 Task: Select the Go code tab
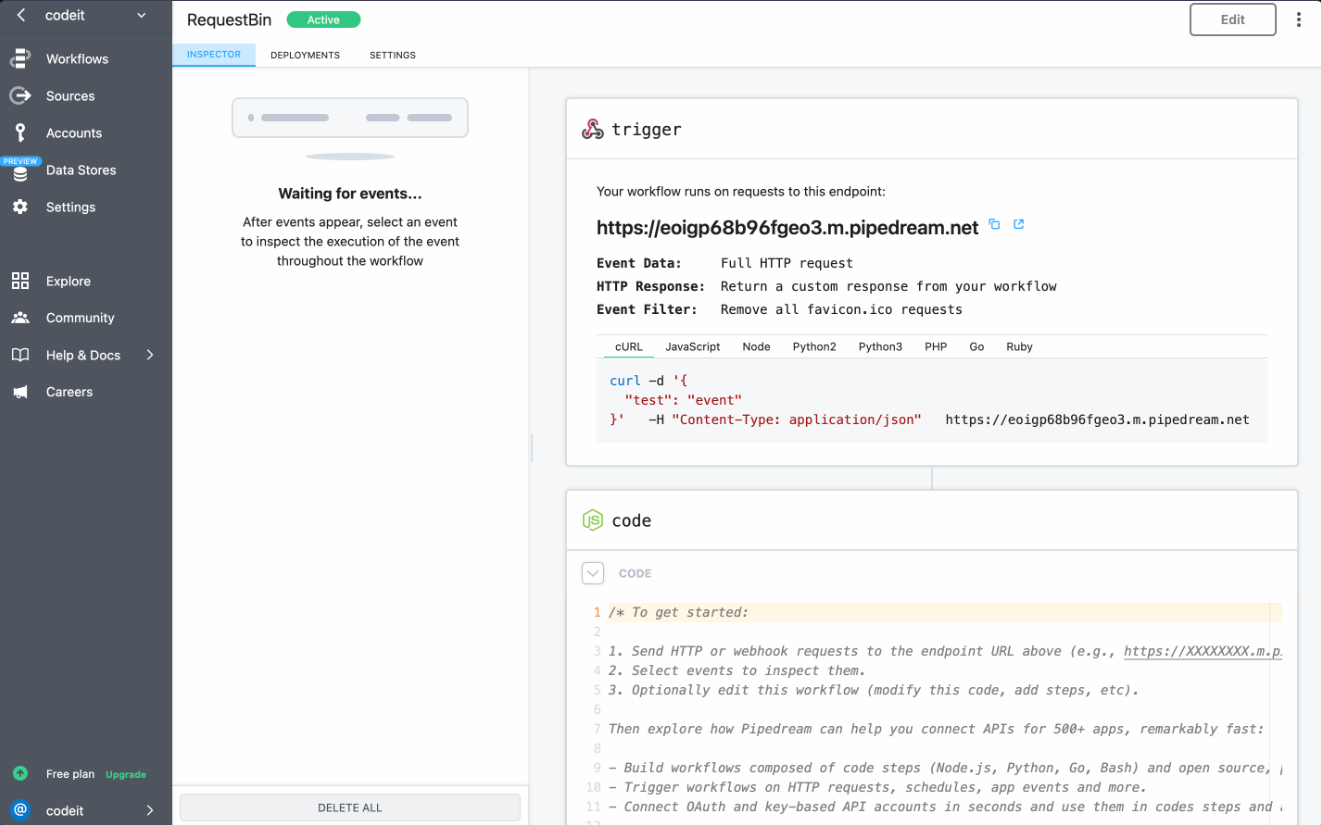[x=977, y=347]
